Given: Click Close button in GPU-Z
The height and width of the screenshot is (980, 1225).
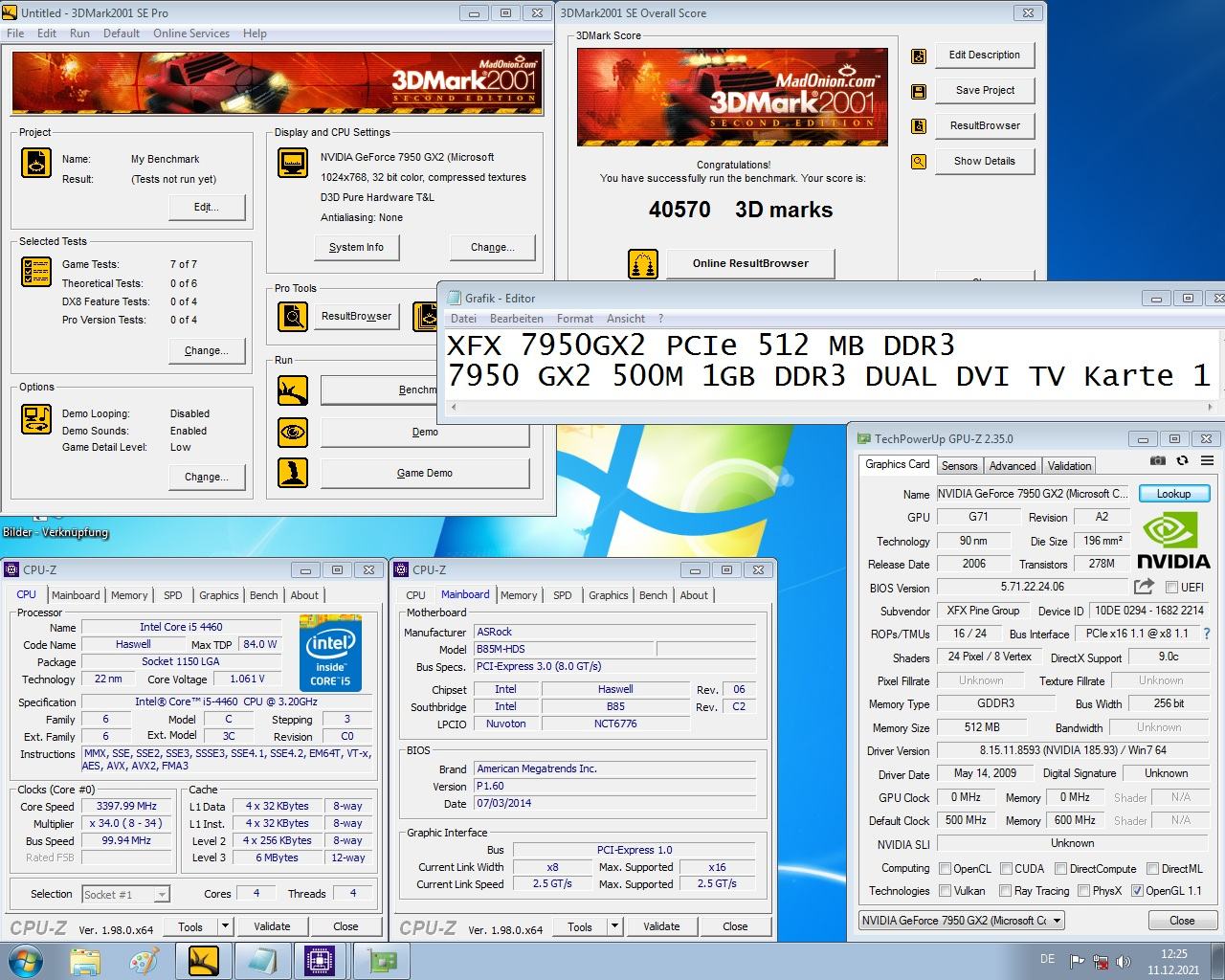Looking at the screenshot, I should 1182,921.
